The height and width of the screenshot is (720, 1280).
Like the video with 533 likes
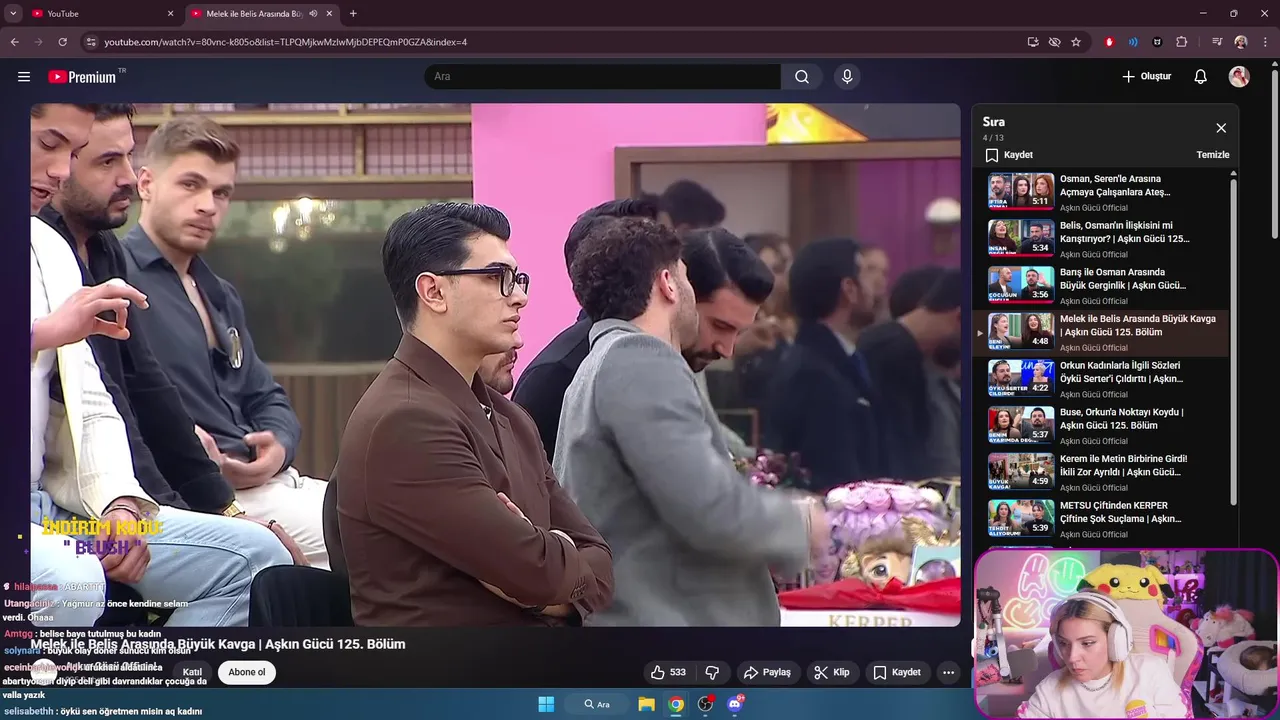(669, 673)
